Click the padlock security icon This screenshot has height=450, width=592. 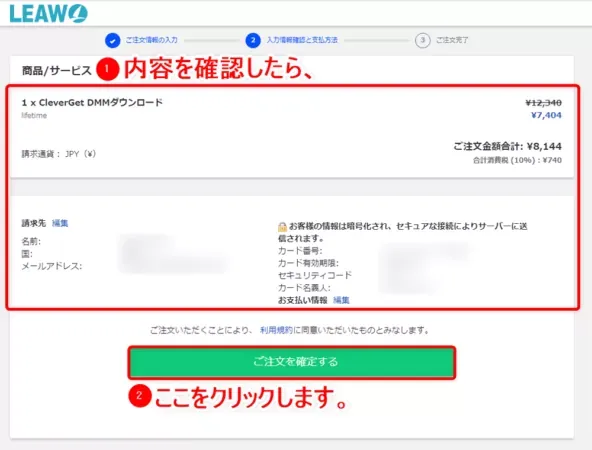pos(282,227)
